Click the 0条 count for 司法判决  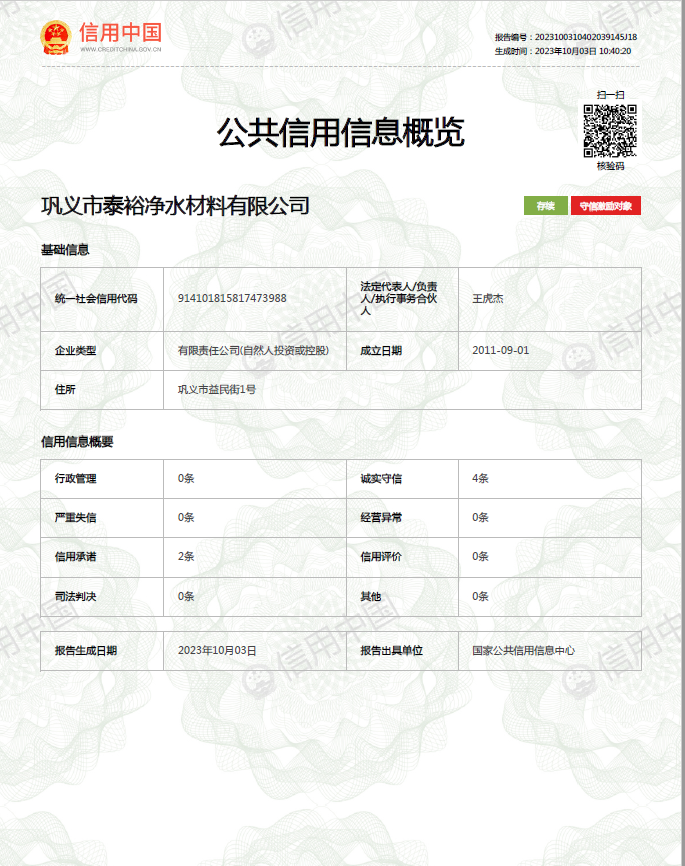[x=186, y=596]
